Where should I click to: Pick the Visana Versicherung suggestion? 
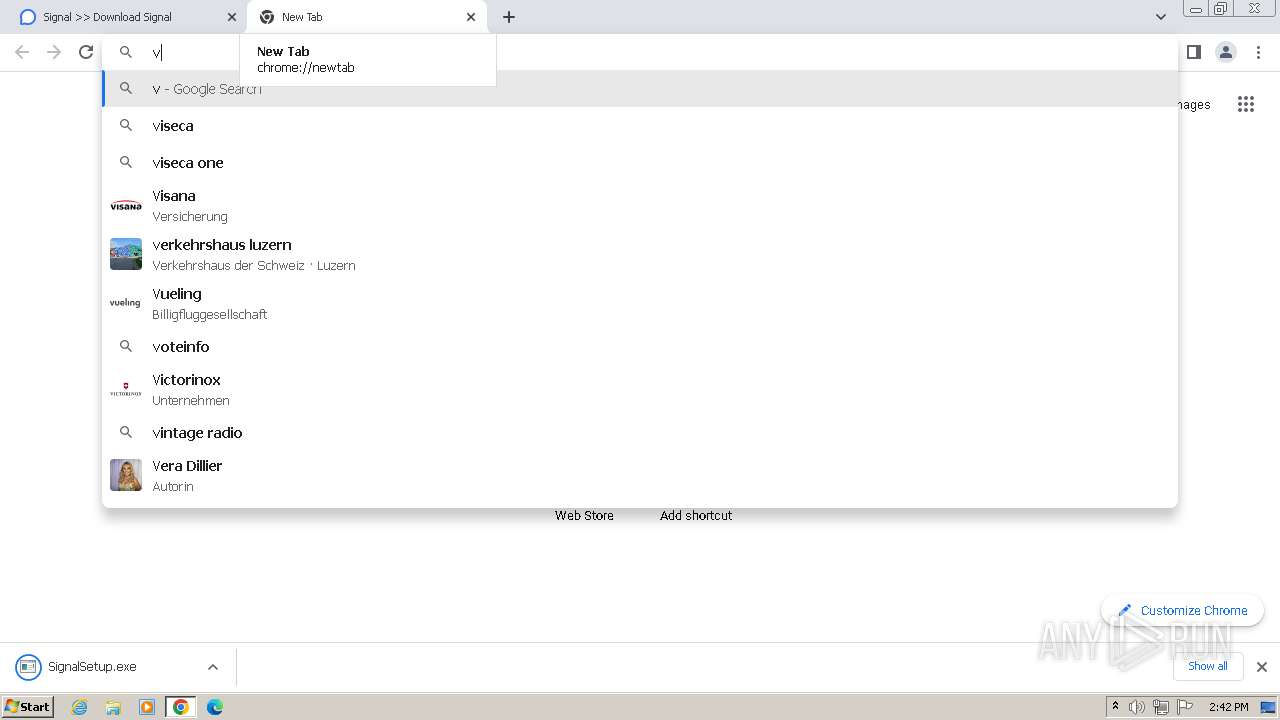click(640, 205)
